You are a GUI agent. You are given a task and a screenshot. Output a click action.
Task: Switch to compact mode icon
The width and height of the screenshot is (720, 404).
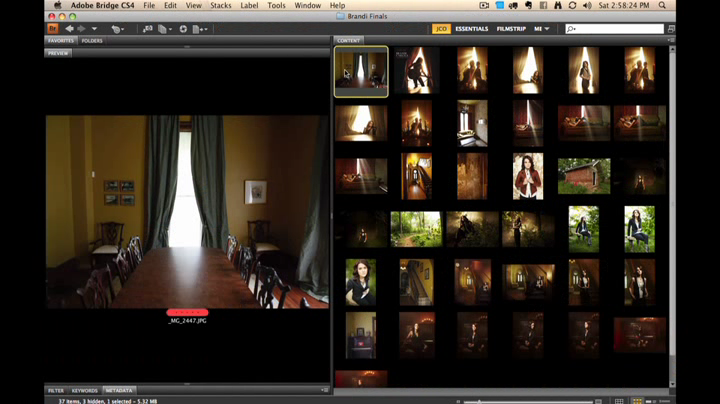(671, 29)
